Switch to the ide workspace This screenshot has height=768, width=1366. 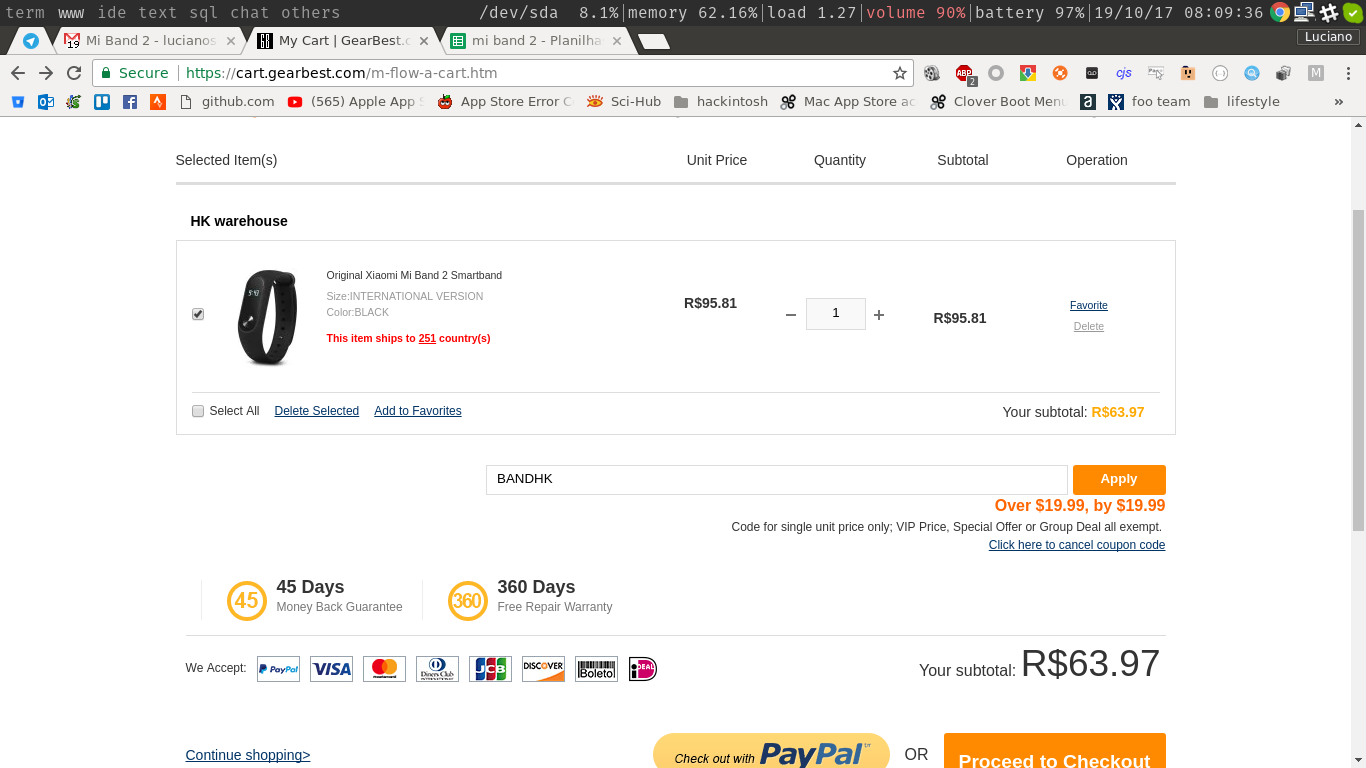pos(112,13)
